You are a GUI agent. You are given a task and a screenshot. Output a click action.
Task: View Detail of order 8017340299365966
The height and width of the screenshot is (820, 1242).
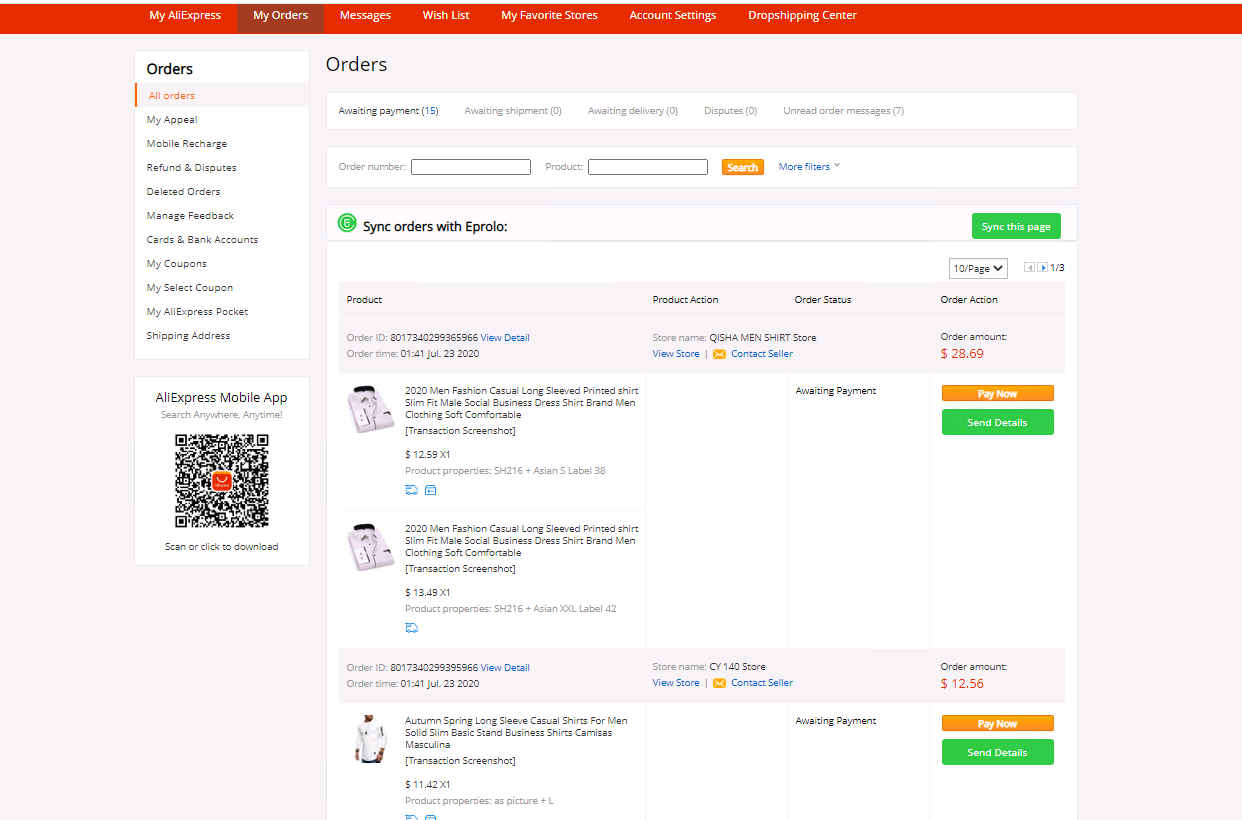click(505, 338)
